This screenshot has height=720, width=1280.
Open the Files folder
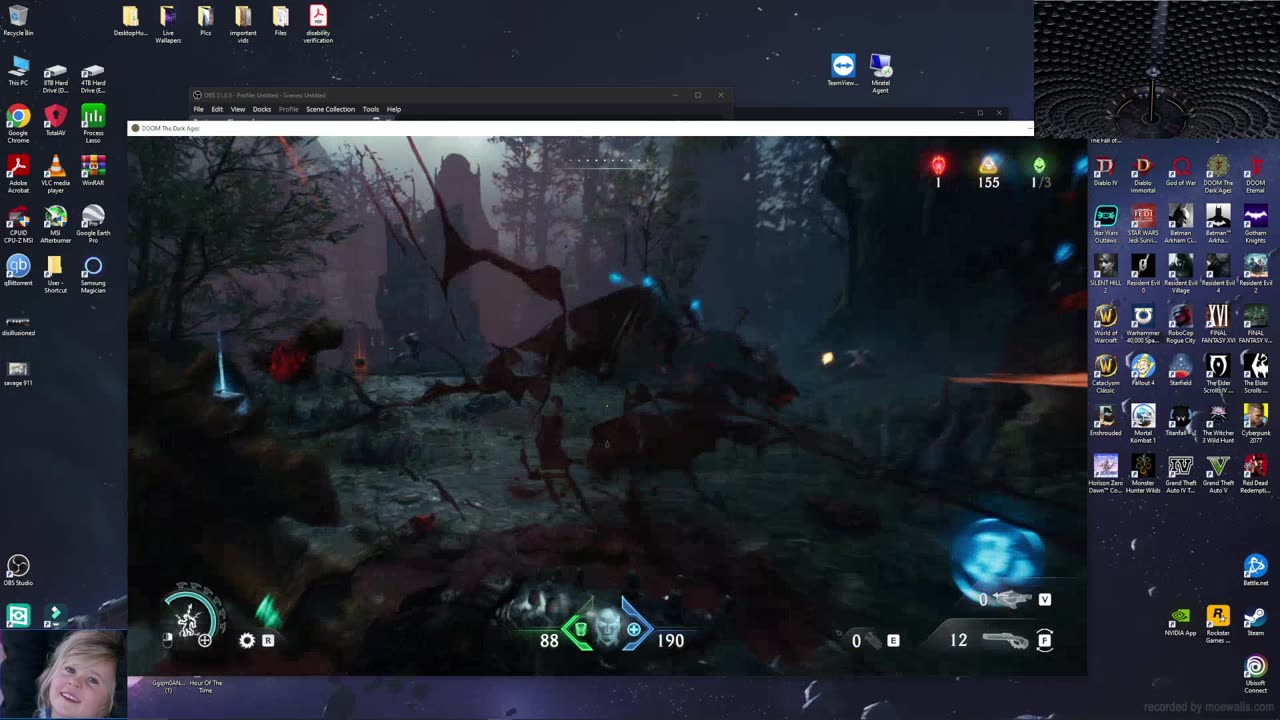click(281, 21)
